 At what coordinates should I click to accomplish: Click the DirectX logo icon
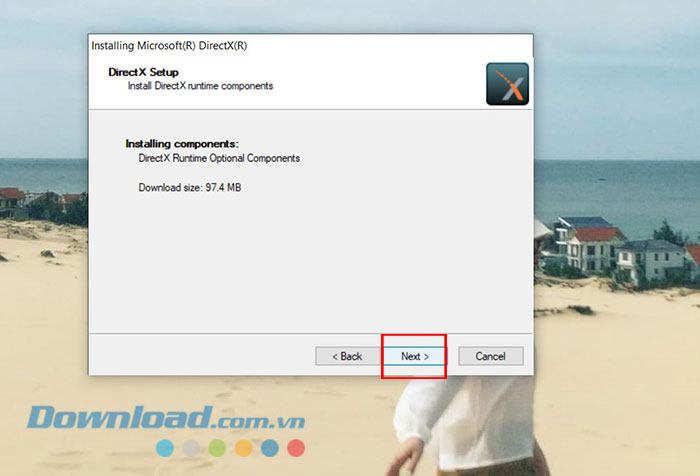(x=508, y=84)
